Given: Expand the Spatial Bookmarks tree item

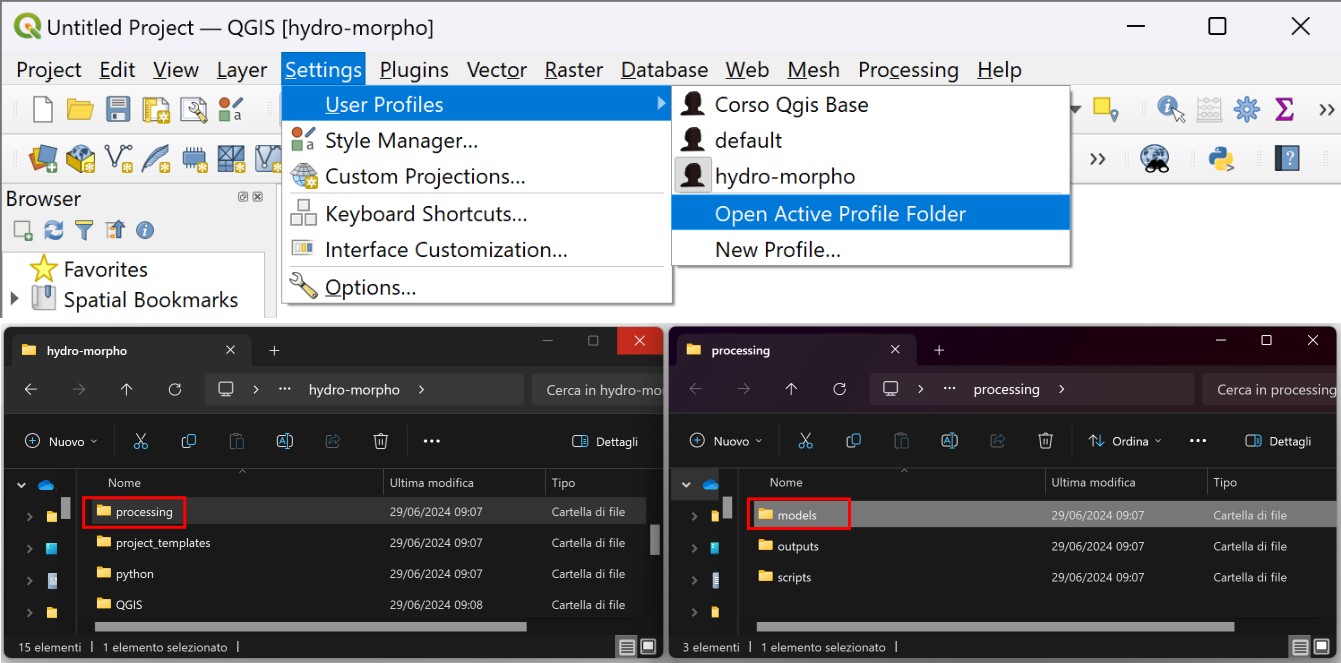Looking at the screenshot, I should (14, 298).
